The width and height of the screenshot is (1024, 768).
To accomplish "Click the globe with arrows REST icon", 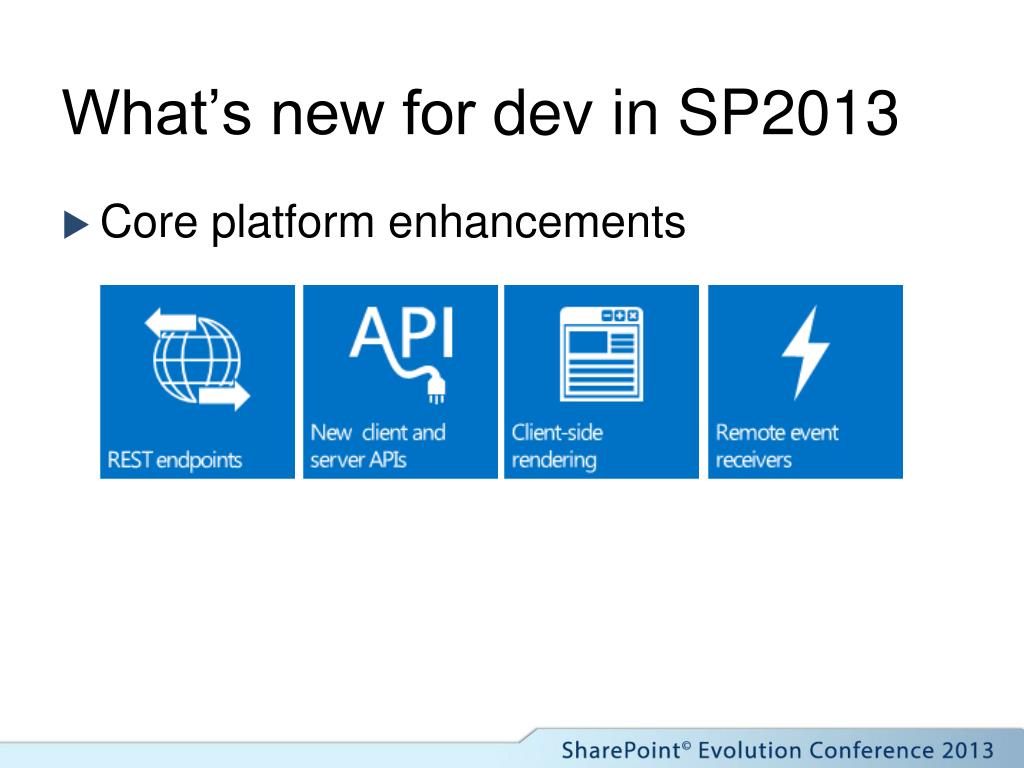I will 197,359.
